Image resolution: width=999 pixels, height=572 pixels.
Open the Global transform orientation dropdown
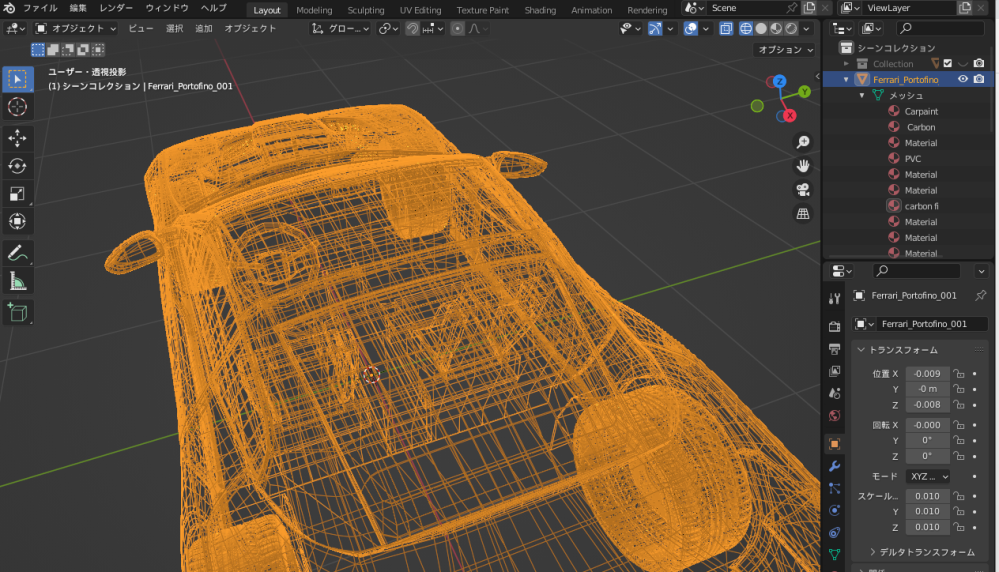[341, 29]
